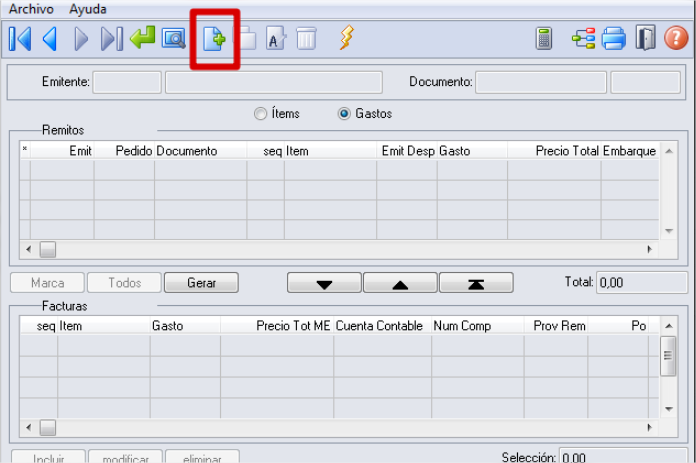This screenshot has height=463, width=696.
Task: Click Facturas Num Comp column header
Action: point(478,326)
